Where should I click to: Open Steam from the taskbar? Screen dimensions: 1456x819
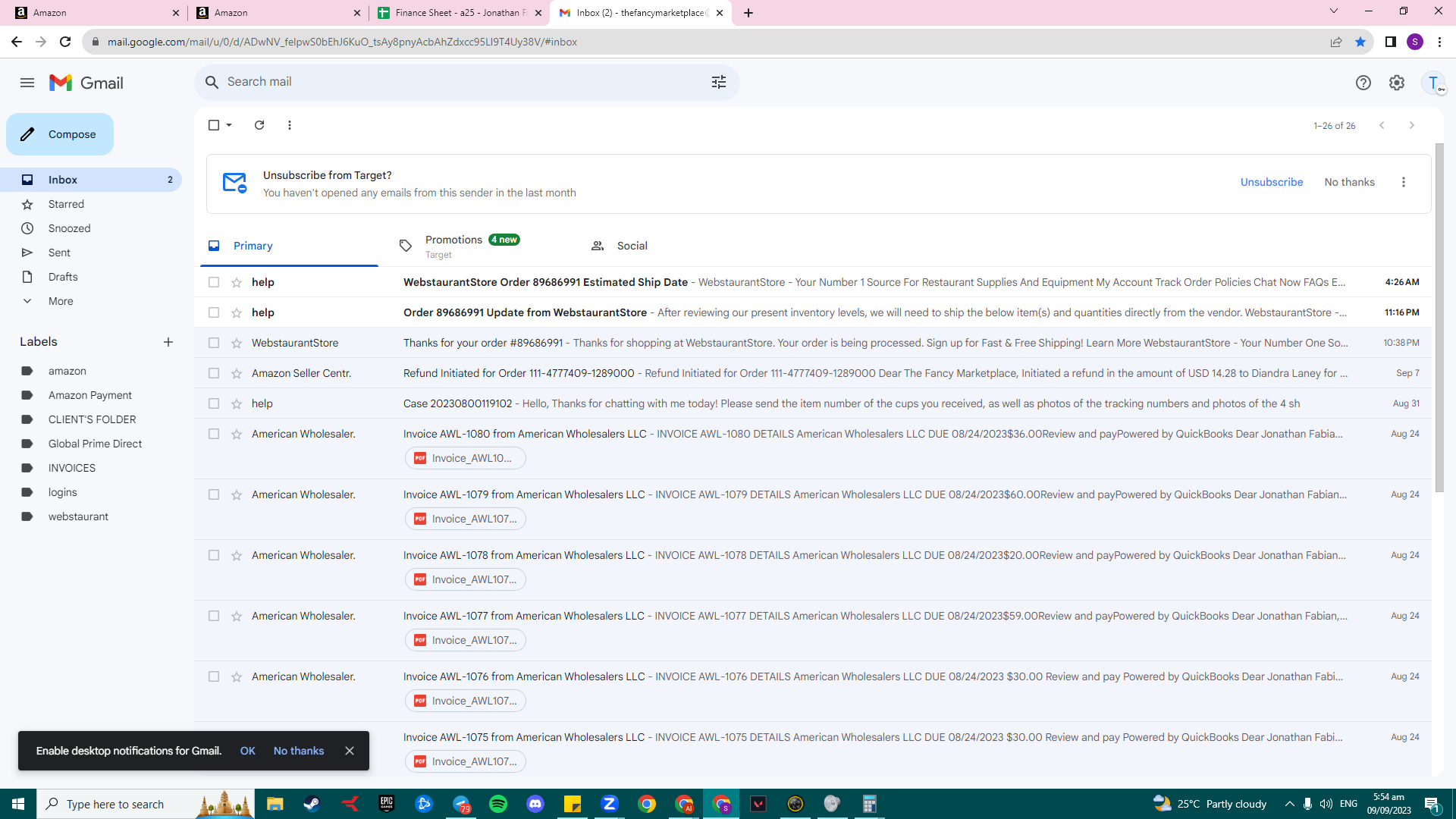coord(312,804)
